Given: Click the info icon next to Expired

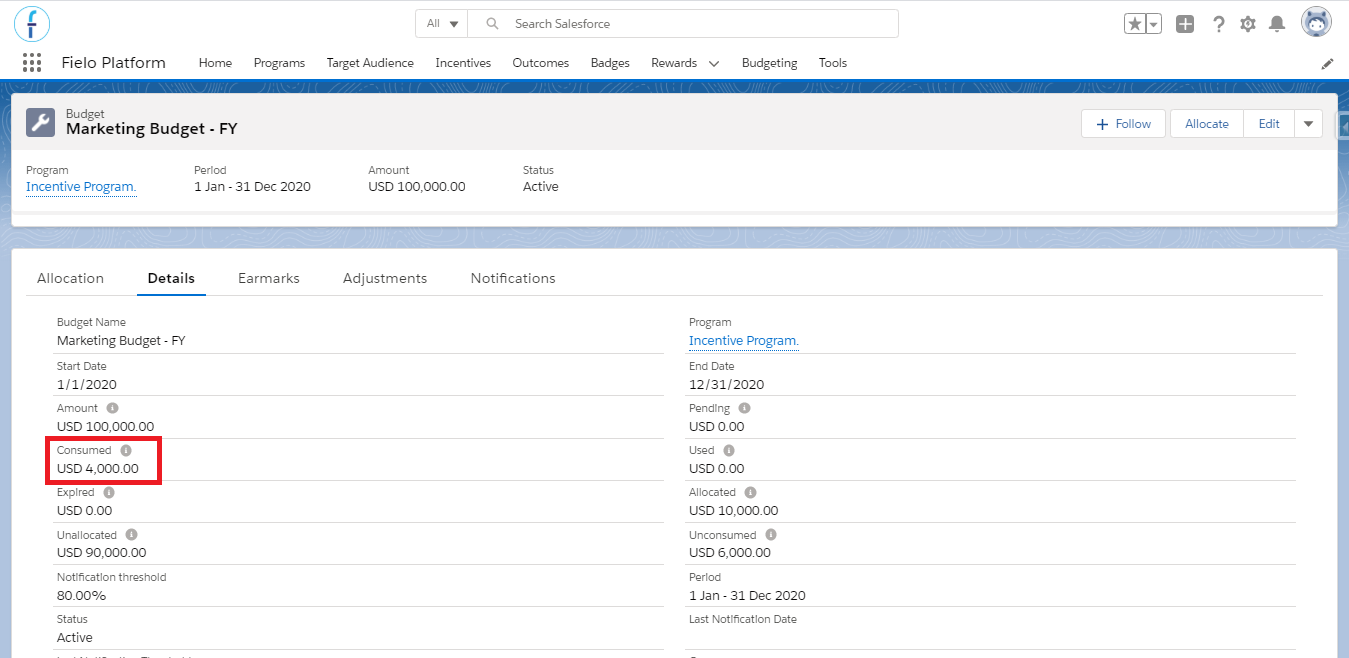Looking at the screenshot, I should click(x=109, y=493).
